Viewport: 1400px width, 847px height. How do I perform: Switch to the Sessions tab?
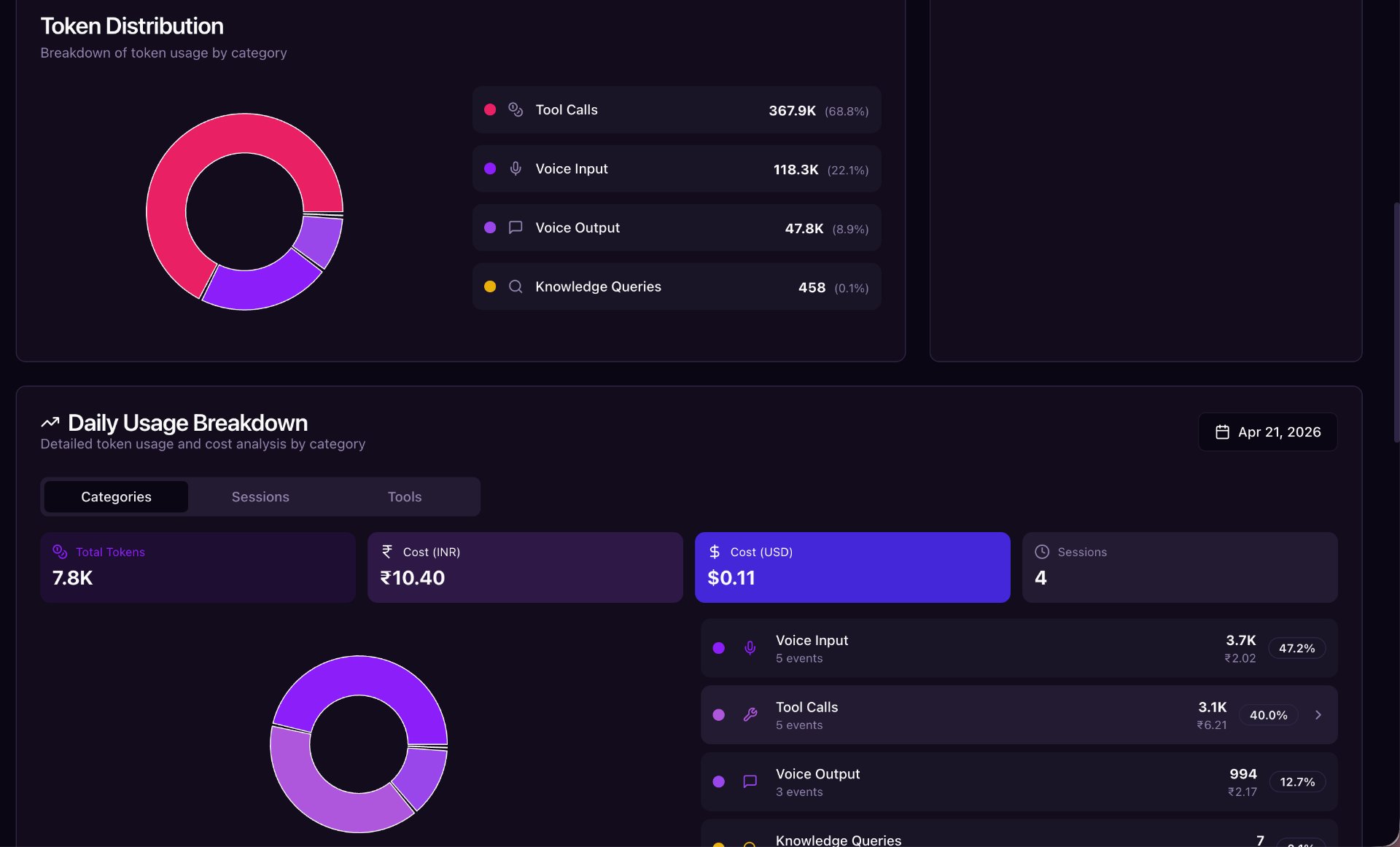tap(260, 496)
